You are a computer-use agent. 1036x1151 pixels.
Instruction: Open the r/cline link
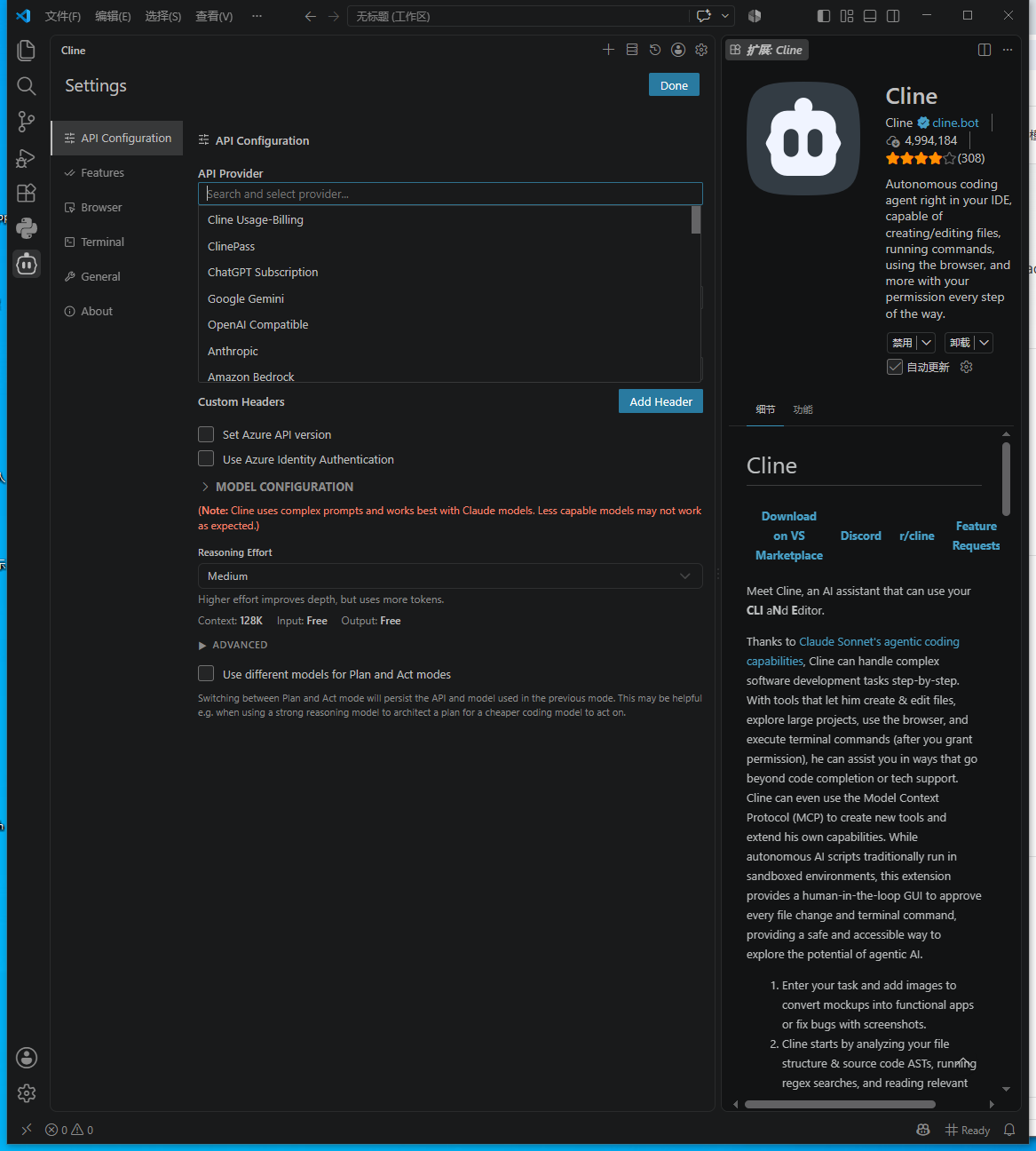(x=916, y=536)
